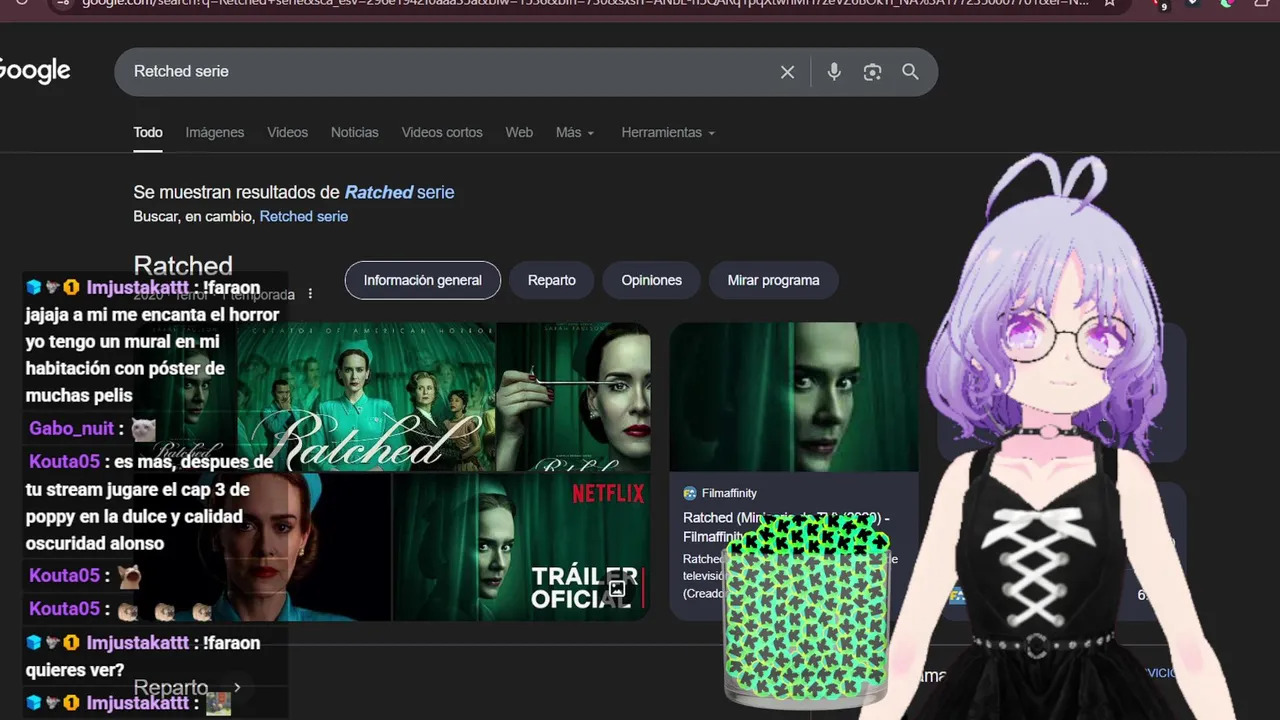Expand the Reparto section arrow
Screen dimensions: 1280x720
pyautogui.click(x=237, y=688)
